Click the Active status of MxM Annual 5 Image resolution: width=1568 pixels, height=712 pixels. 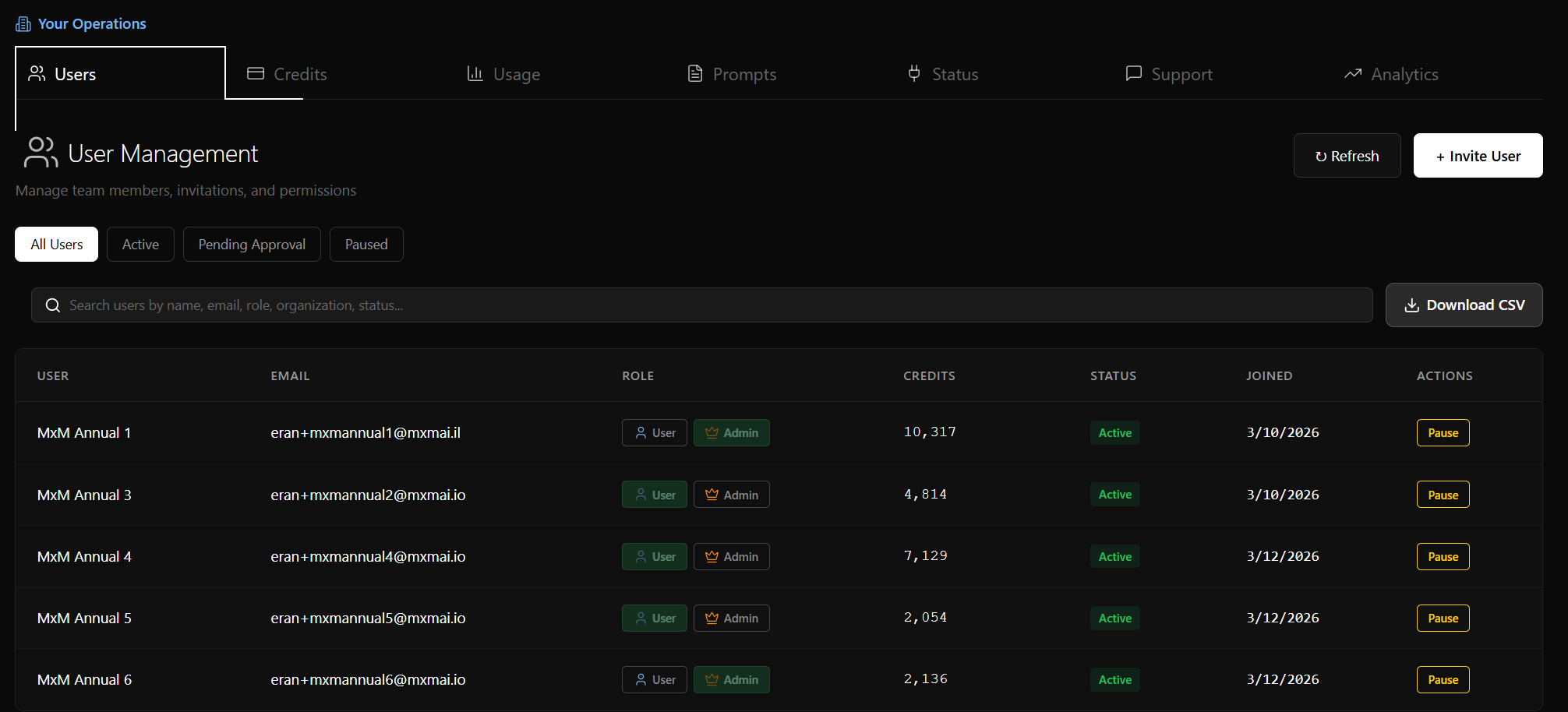pos(1114,618)
